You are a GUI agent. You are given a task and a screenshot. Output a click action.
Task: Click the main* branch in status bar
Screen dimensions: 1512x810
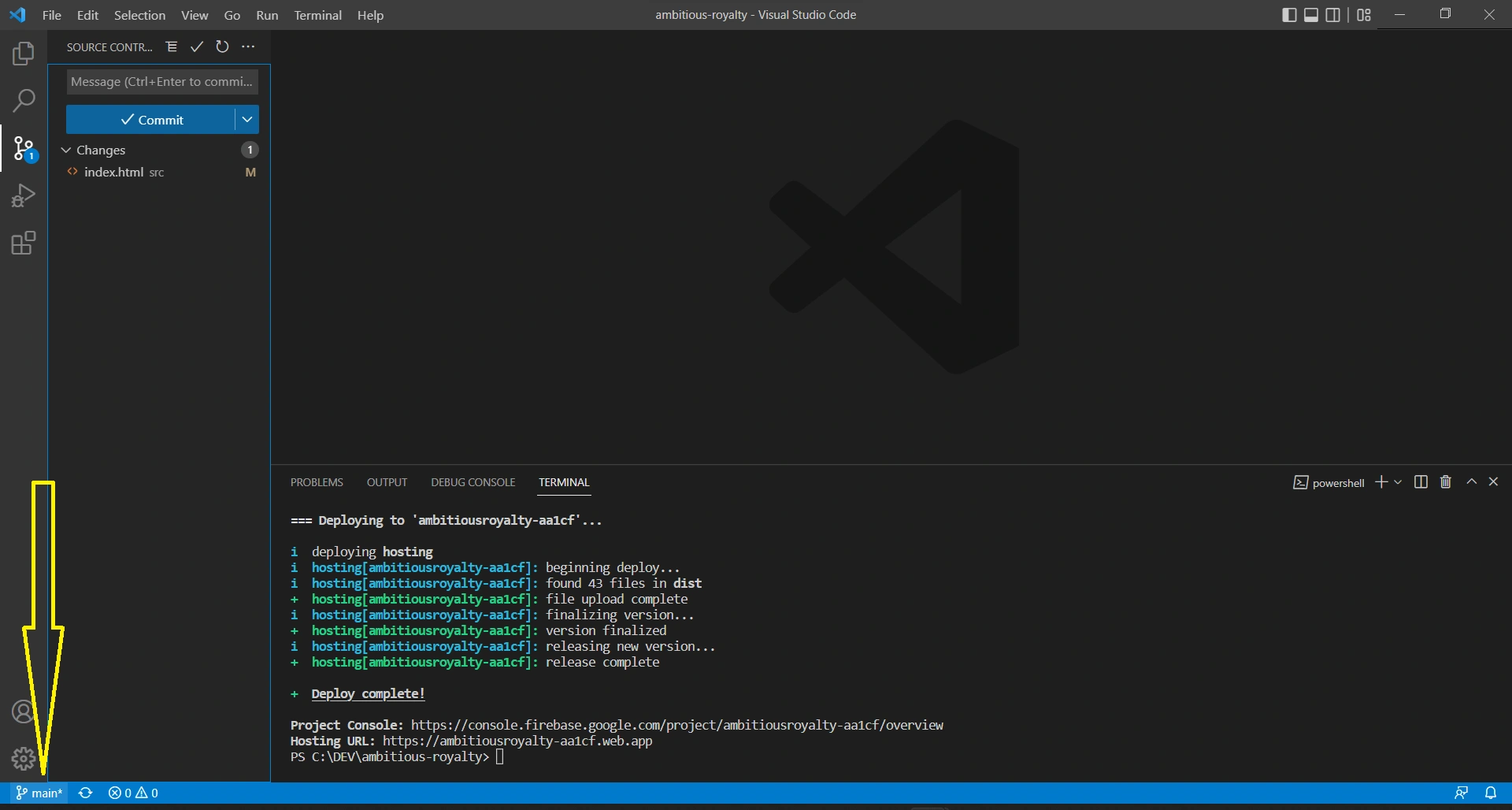click(39, 793)
